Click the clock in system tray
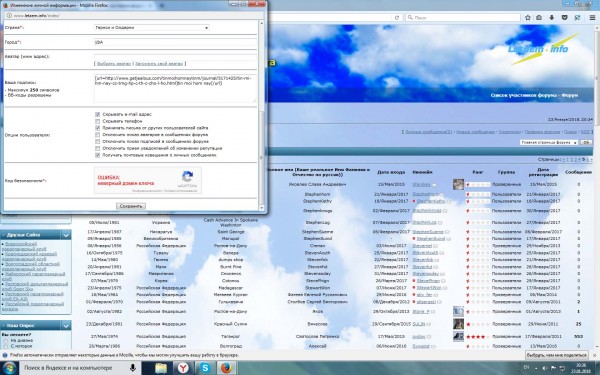 point(580,368)
